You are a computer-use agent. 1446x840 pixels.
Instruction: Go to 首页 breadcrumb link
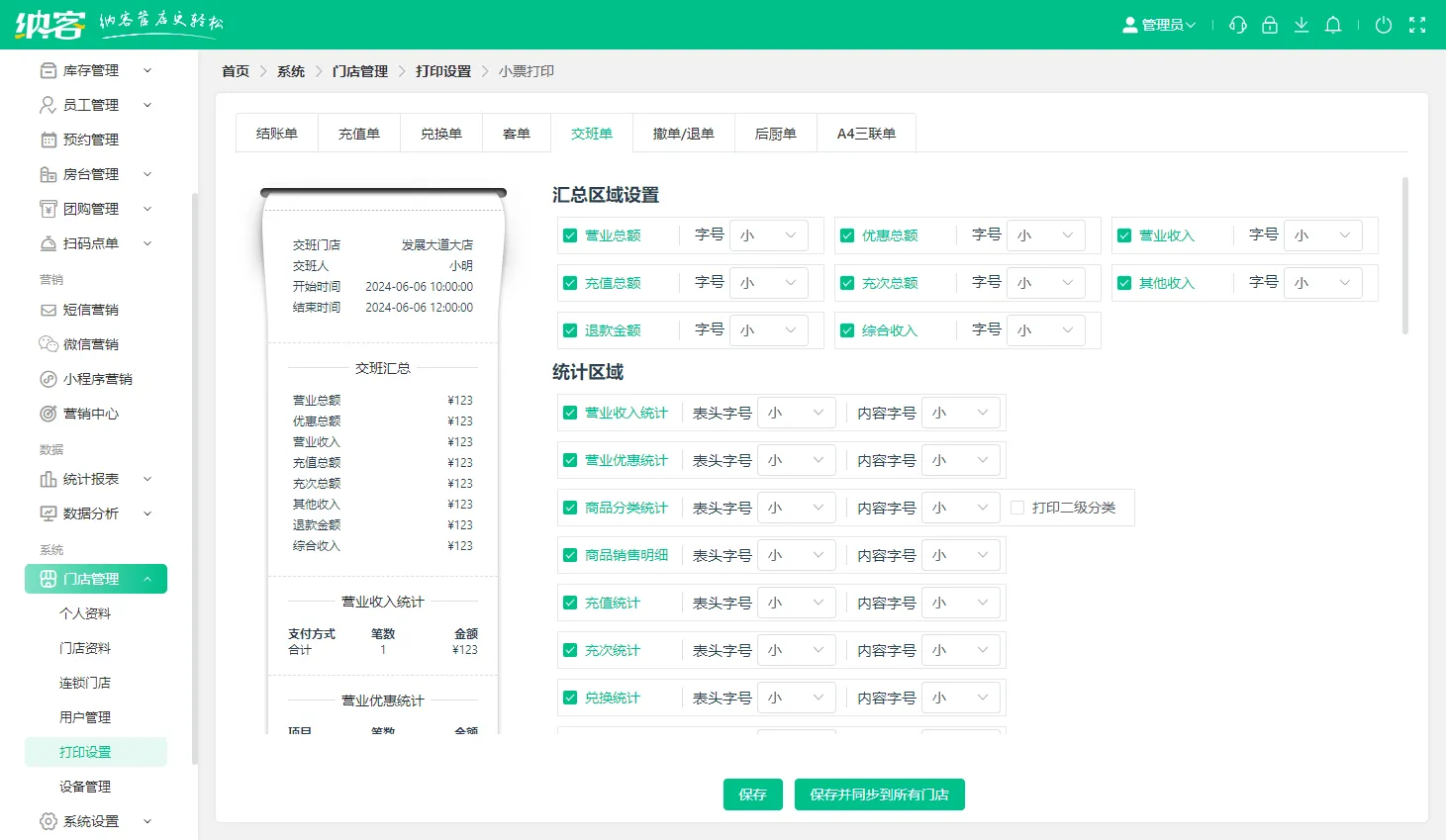236,71
